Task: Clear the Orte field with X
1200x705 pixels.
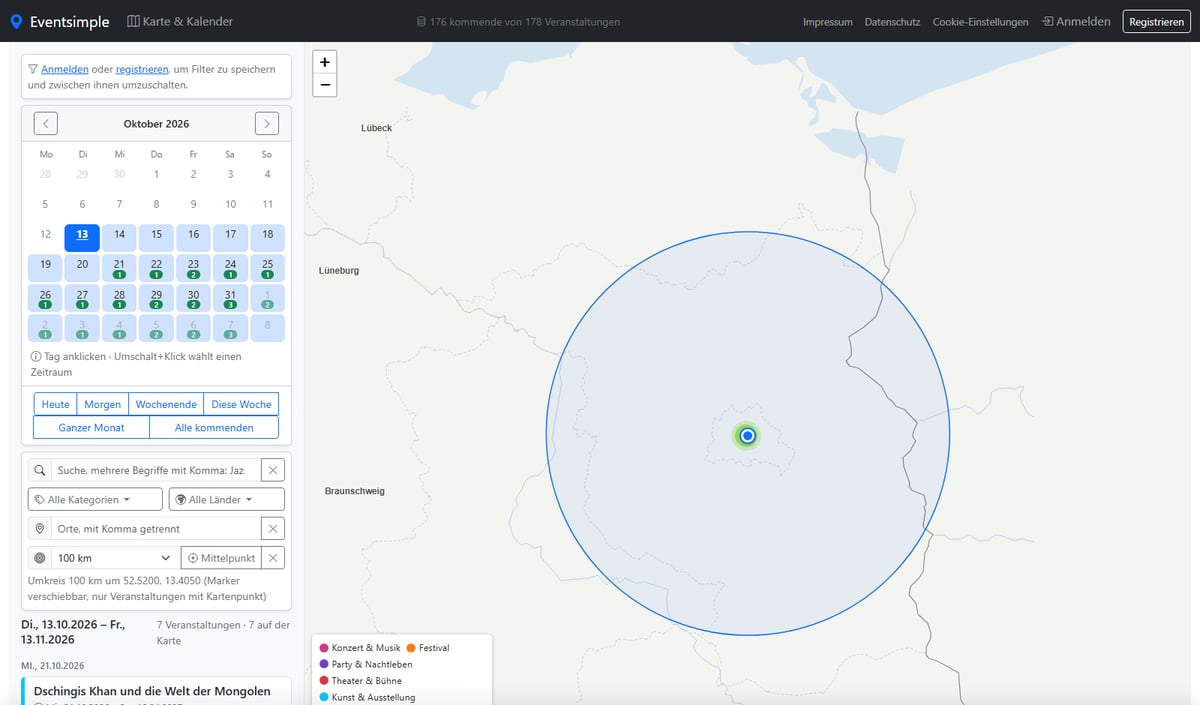Action: [x=273, y=528]
